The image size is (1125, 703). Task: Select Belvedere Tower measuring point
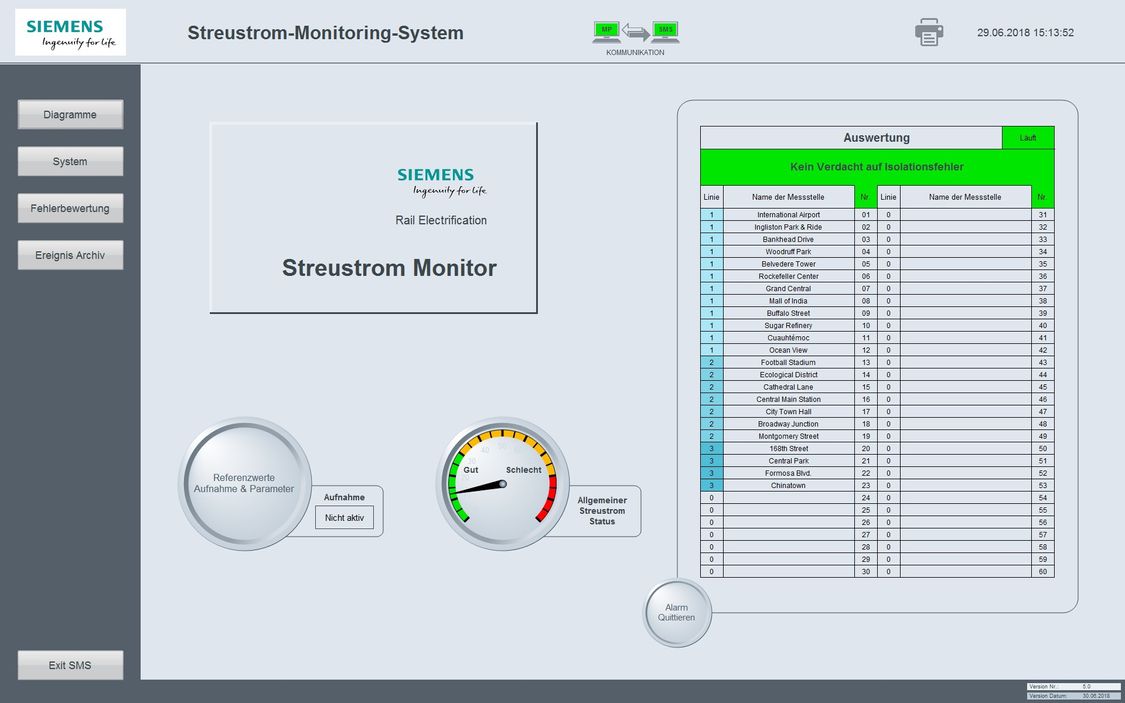(789, 263)
